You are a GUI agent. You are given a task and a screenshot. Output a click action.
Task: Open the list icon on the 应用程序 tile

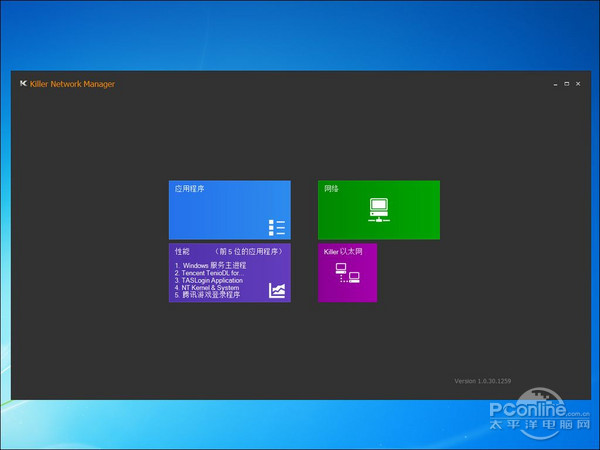tap(277, 227)
